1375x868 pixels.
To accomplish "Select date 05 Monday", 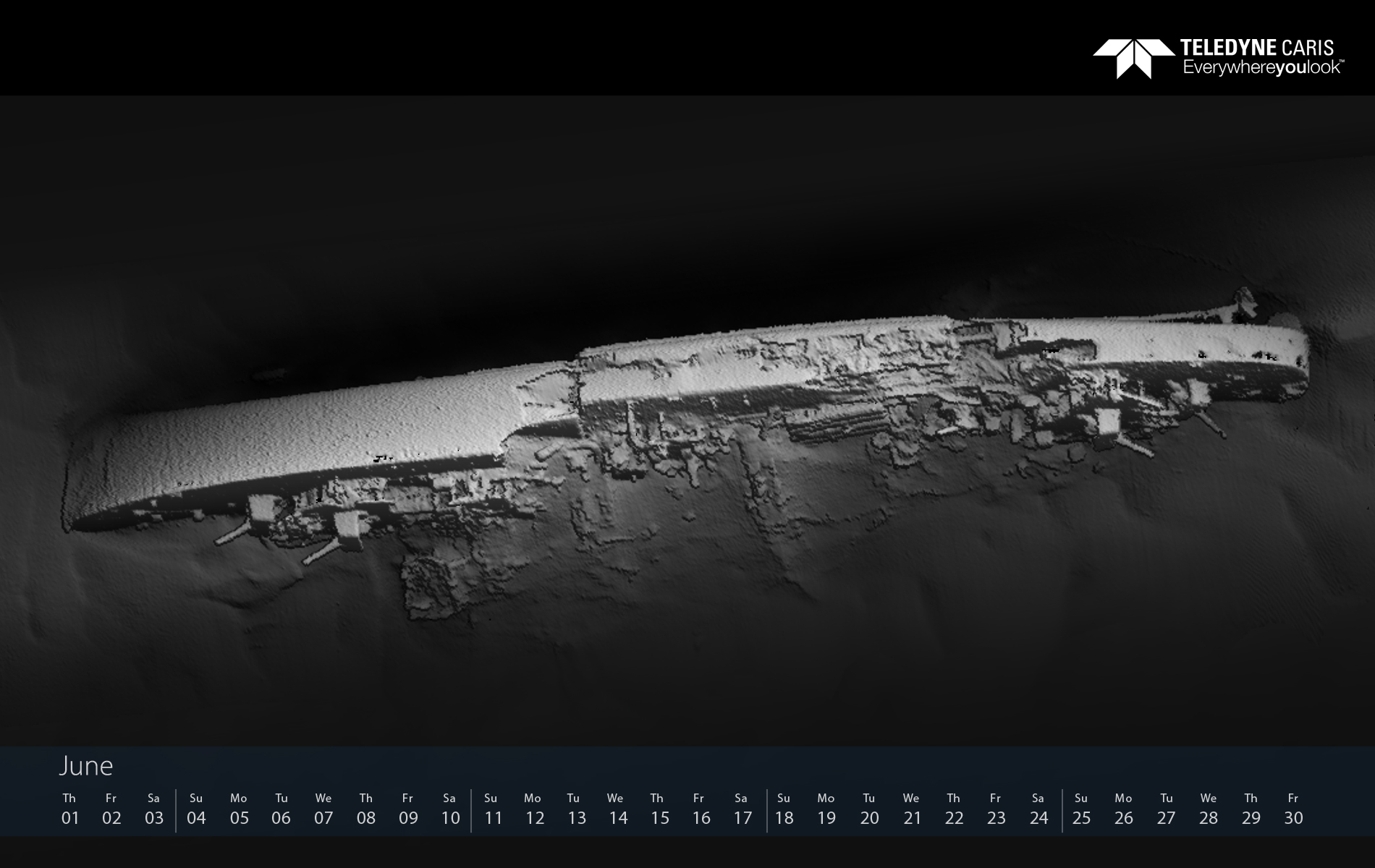I will 239,809.
